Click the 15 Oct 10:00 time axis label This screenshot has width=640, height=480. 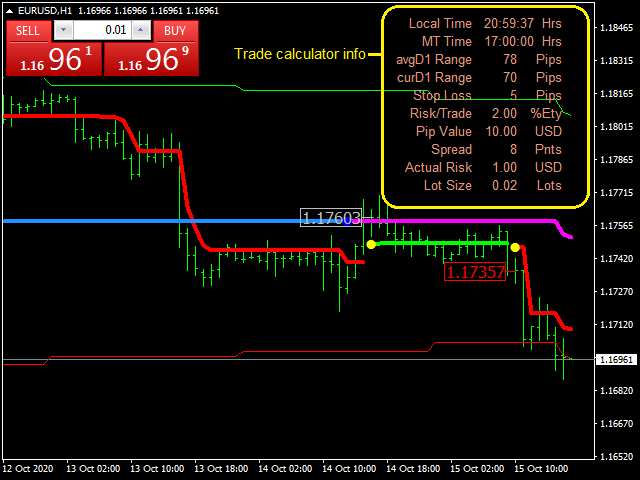pos(541,469)
